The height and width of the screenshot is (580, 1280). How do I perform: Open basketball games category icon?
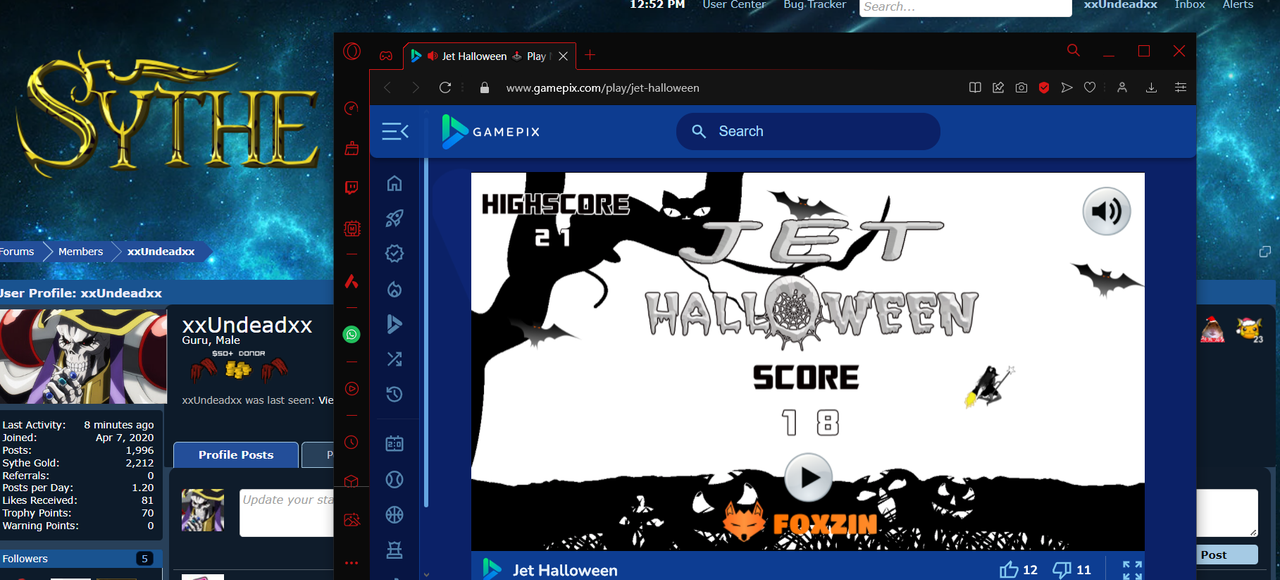(x=395, y=515)
